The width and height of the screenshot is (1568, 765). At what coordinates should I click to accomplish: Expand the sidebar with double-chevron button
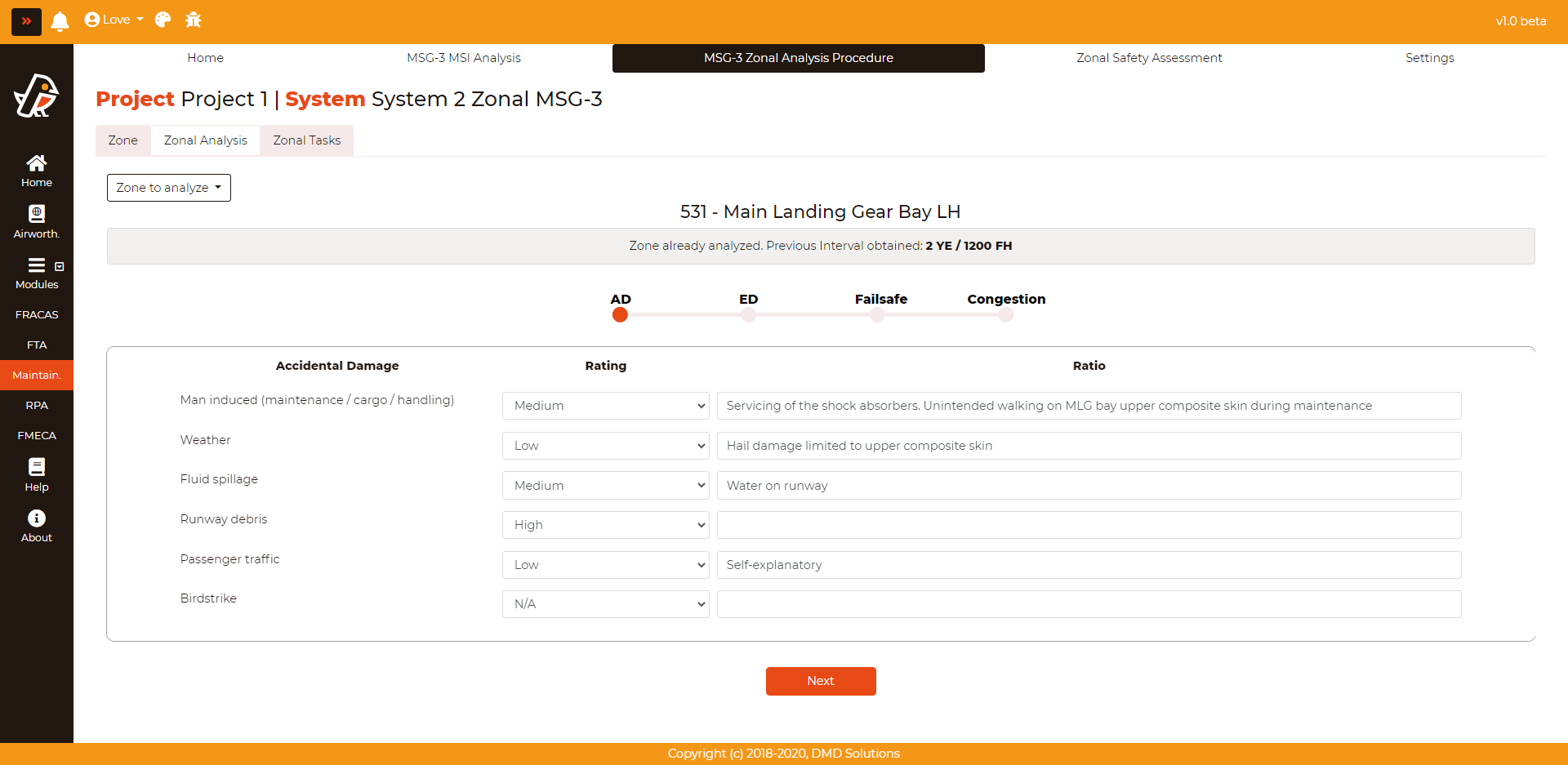[x=26, y=21]
